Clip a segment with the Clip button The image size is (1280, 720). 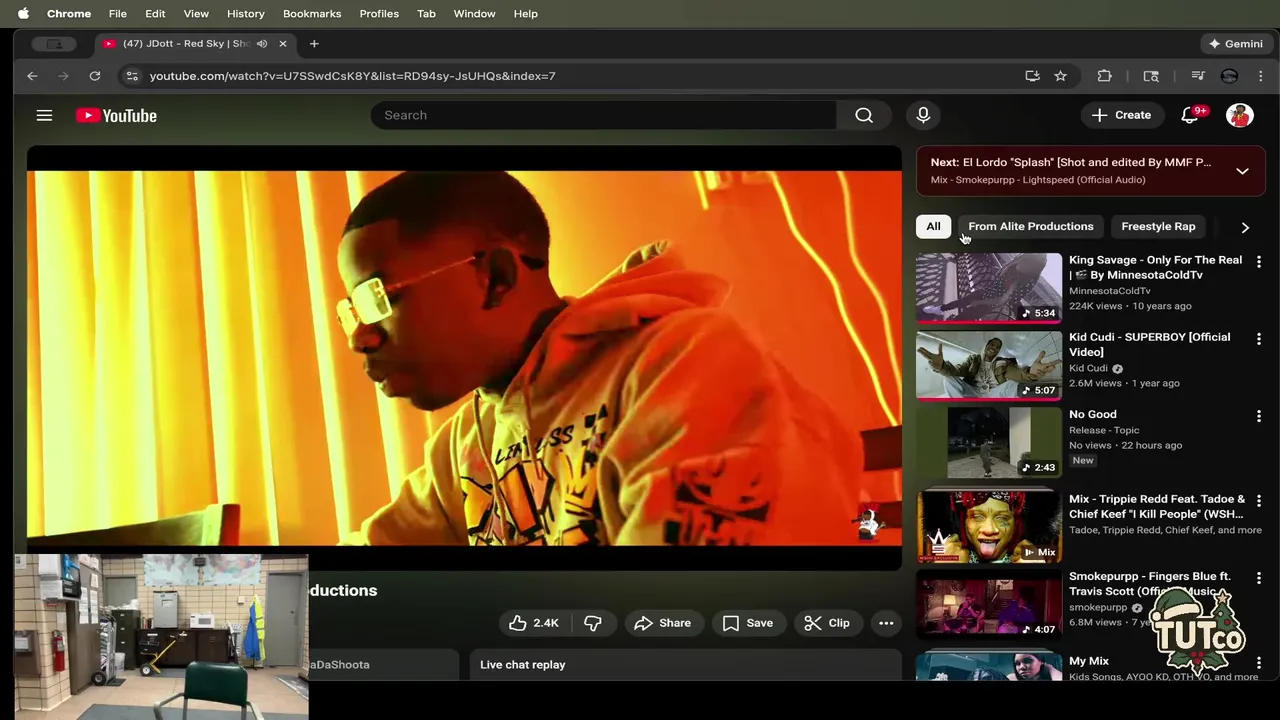coord(827,623)
